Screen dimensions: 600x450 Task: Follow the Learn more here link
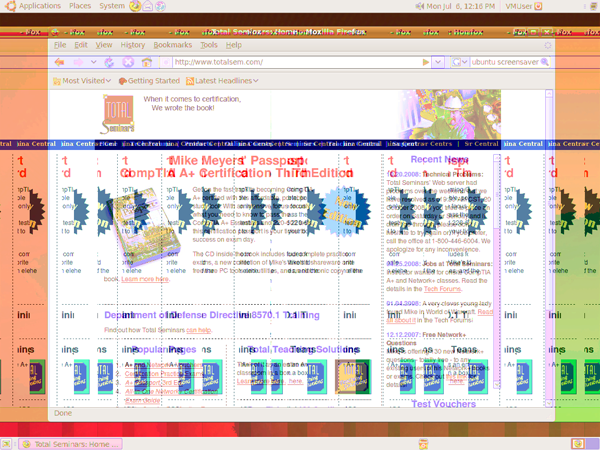pos(145,279)
